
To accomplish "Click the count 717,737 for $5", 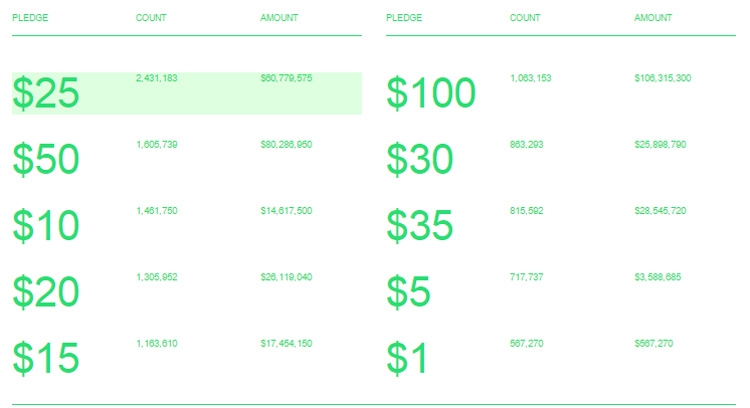I will (526, 277).
